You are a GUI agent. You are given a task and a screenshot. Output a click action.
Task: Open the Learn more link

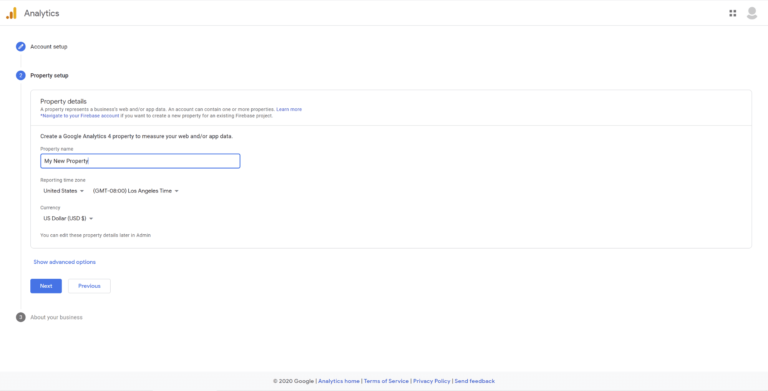coord(289,109)
